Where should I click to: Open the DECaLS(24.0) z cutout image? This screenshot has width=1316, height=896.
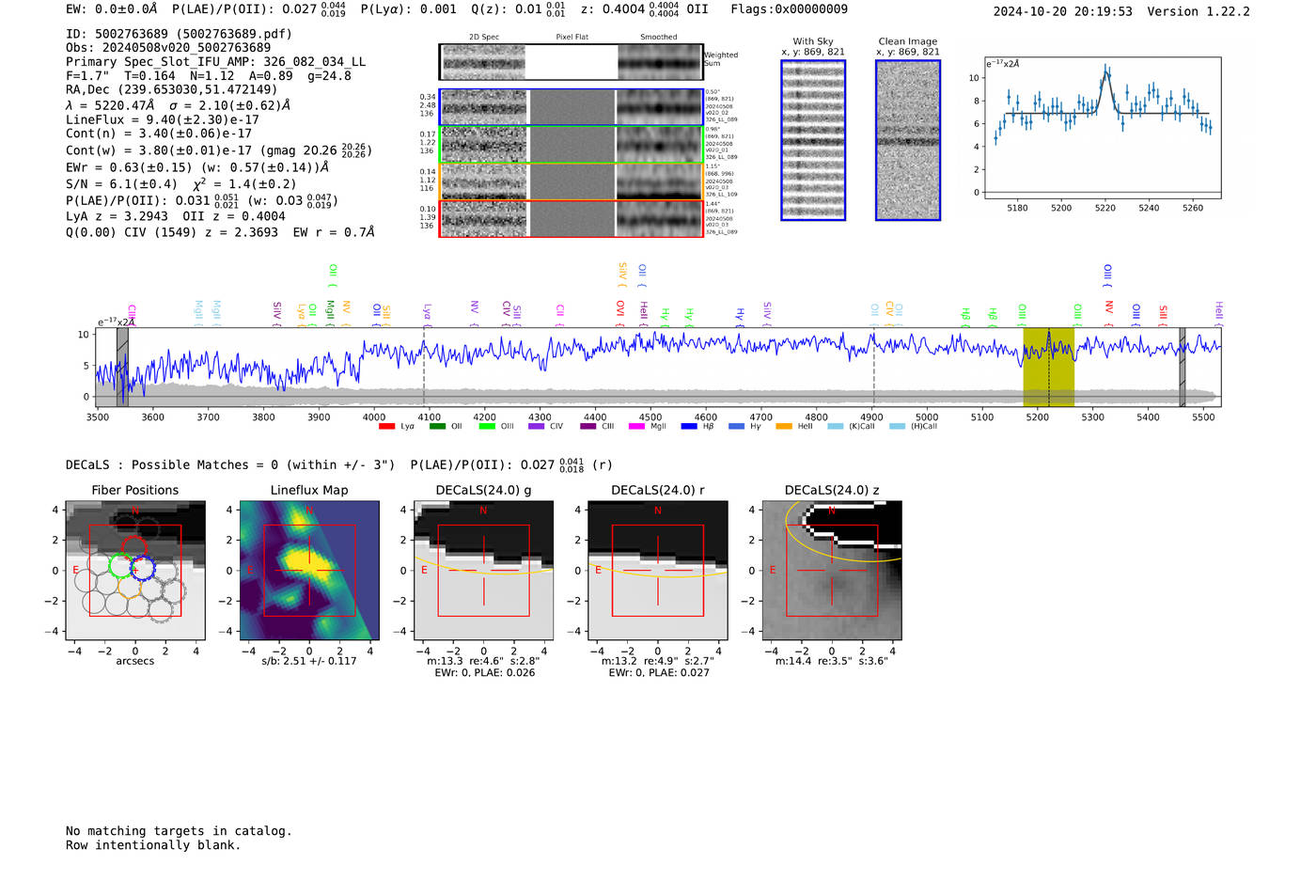[831, 571]
